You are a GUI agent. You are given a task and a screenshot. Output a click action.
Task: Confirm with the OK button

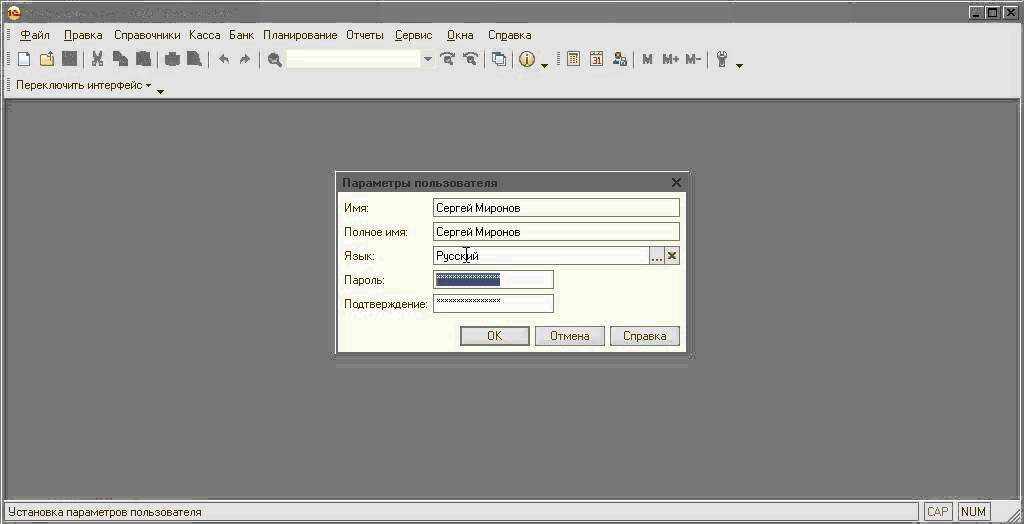494,336
